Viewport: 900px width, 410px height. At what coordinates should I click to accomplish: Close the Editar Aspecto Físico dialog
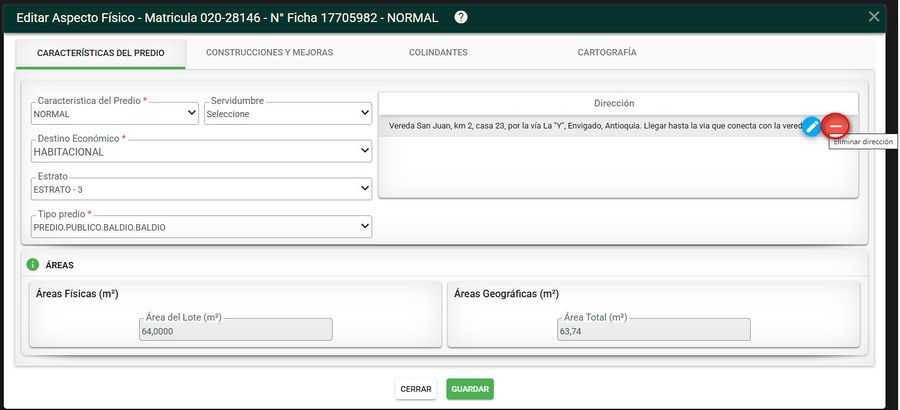[874, 17]
